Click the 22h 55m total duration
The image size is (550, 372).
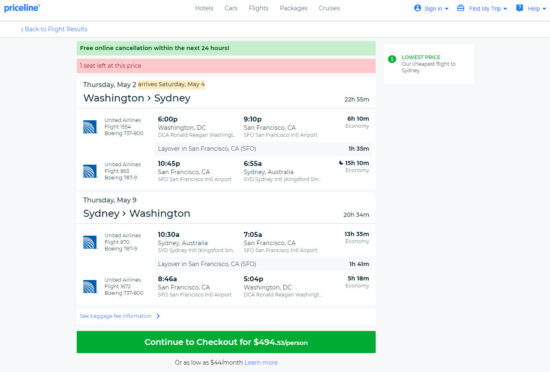(x=356, y=100)
